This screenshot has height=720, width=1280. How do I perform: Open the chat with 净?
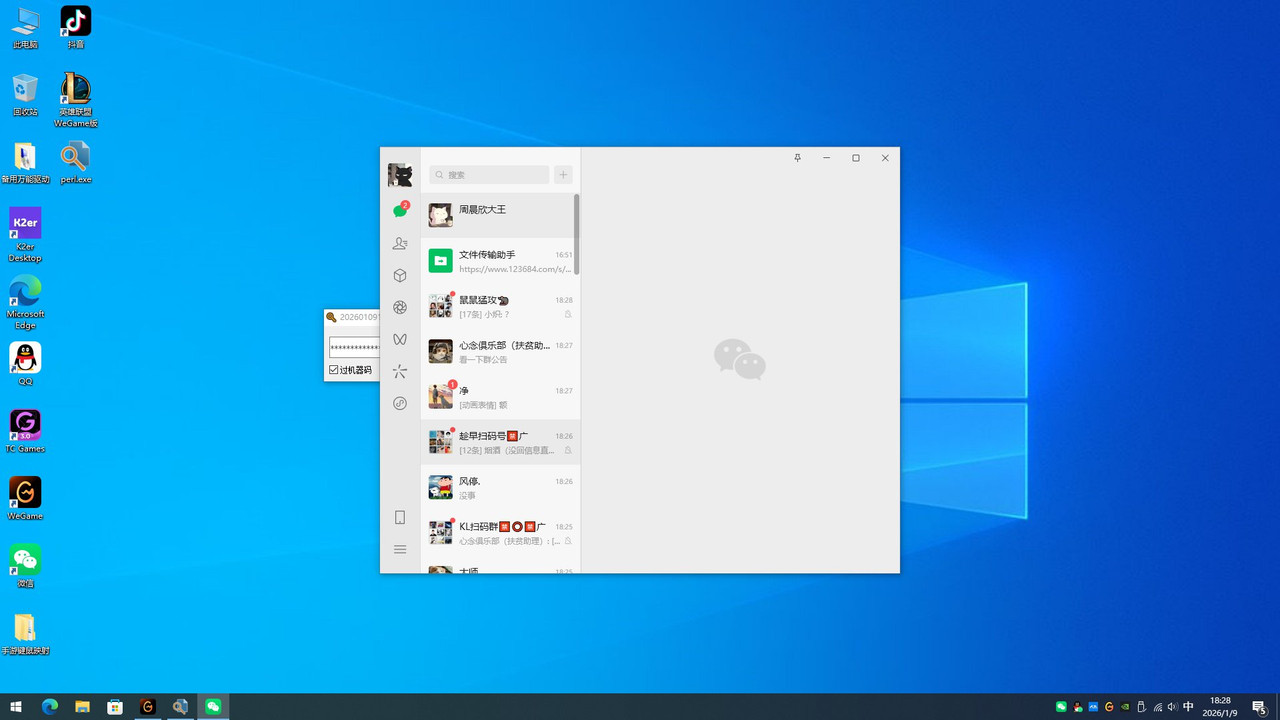click(x=500, y=396)
